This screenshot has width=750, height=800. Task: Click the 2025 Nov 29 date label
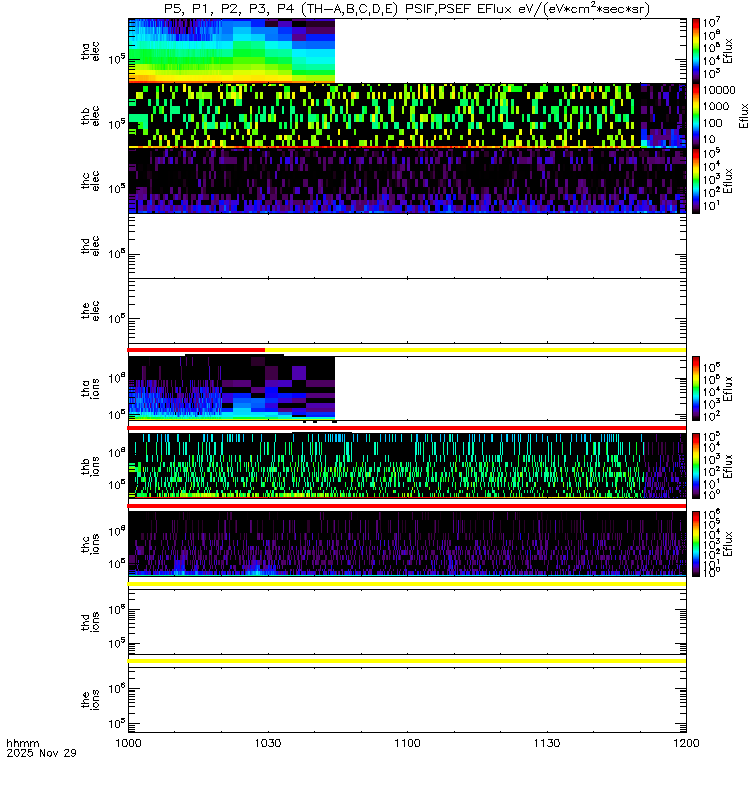pos(41,753)
